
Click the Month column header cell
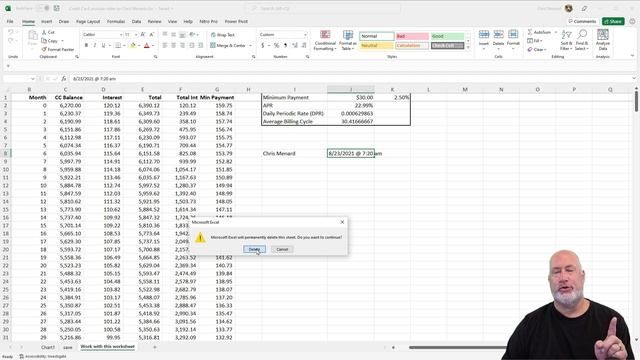tap(29, 98)
